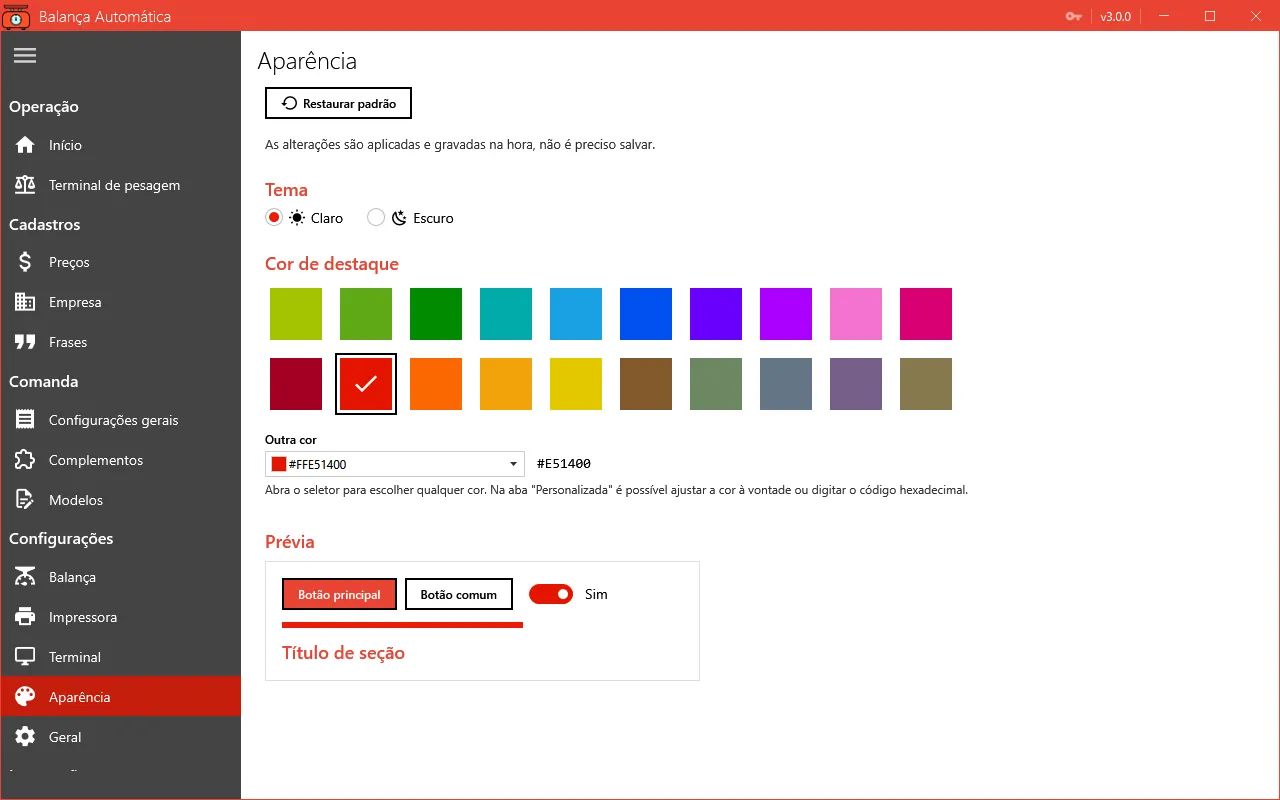Click the Balança gauge icon
The height and width of the screenshot is (800, 1280).
pyautogui.click(x=25, y=577)
